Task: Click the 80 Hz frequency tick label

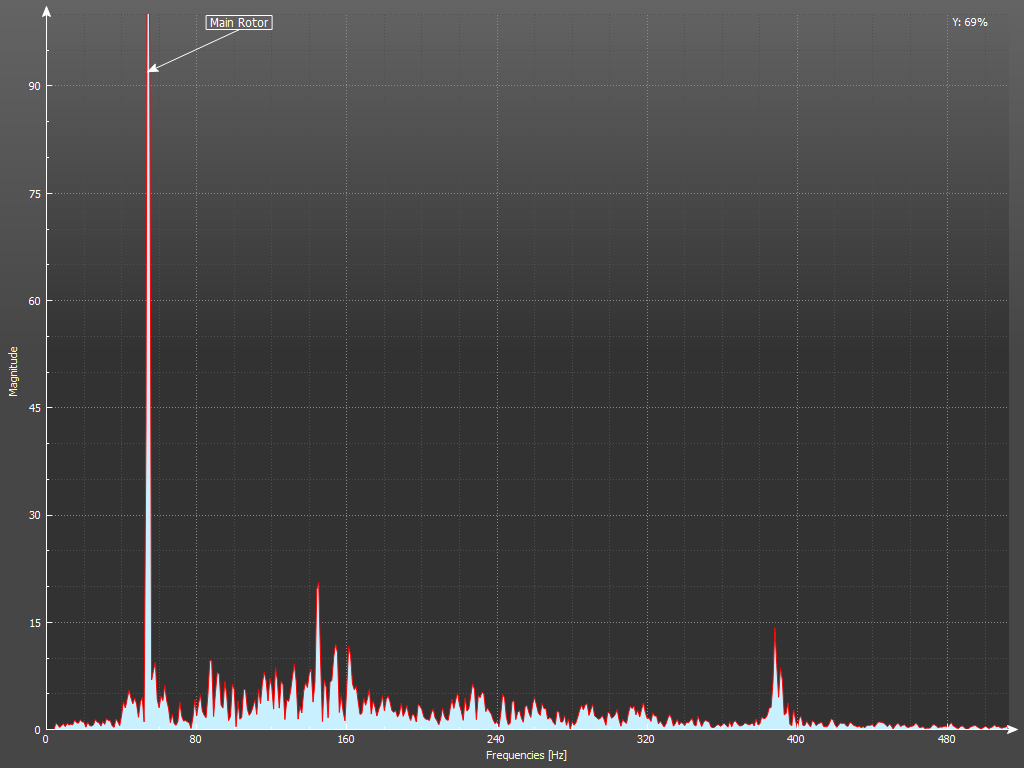Action: tap(195, 740)
